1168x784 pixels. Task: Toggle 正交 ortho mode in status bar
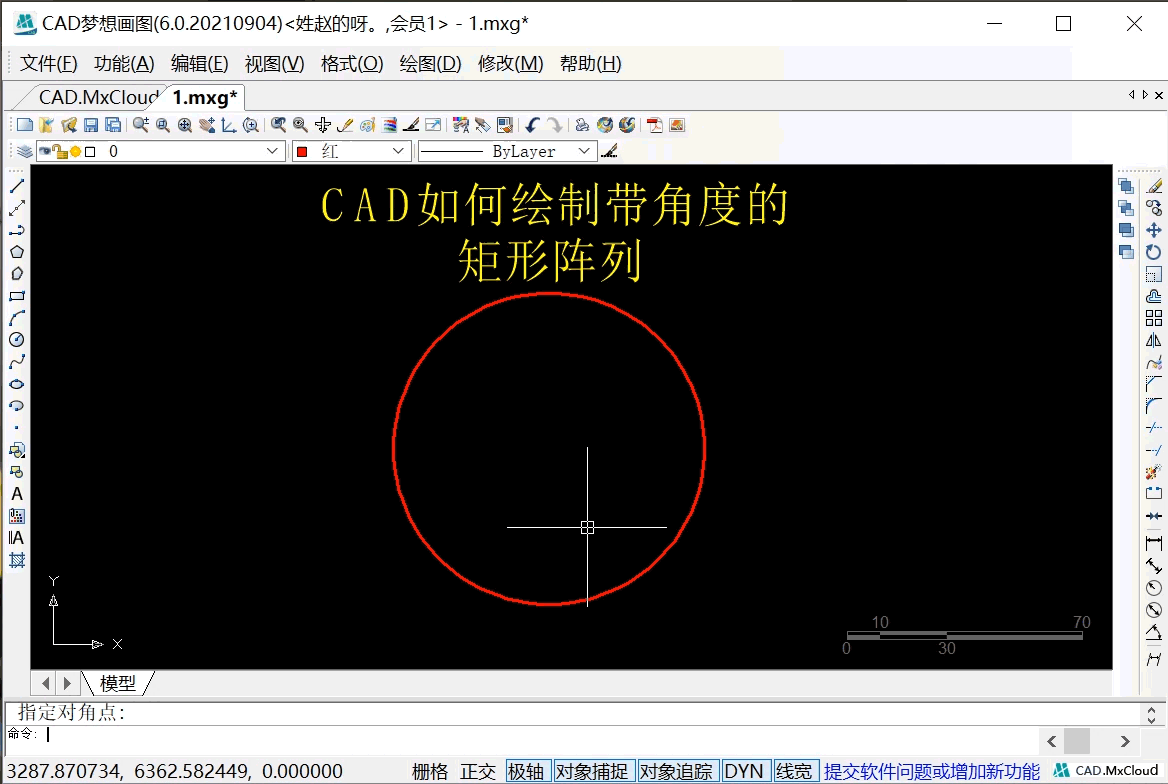tap(477, 771)
